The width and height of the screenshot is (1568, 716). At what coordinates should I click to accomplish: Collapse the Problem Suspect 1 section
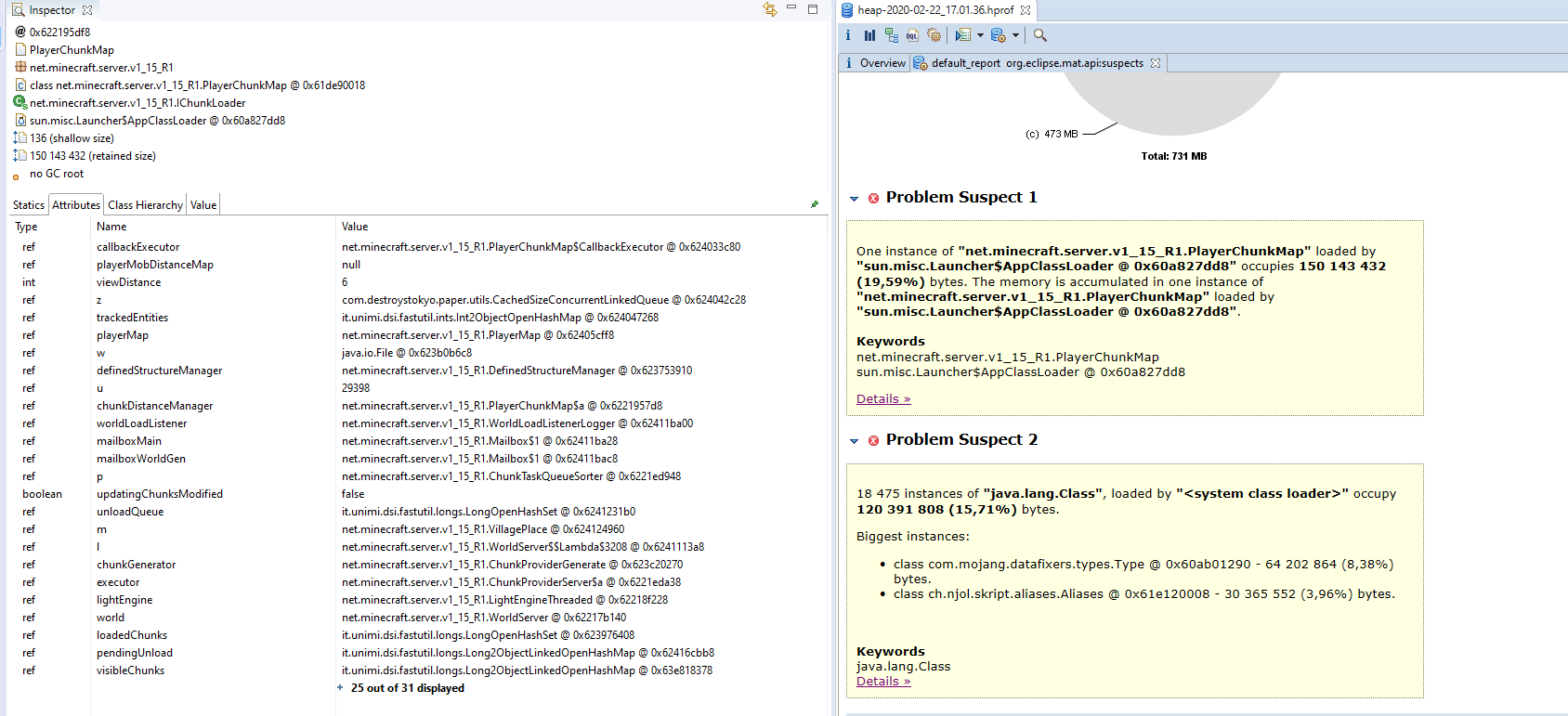coord(854,198)
